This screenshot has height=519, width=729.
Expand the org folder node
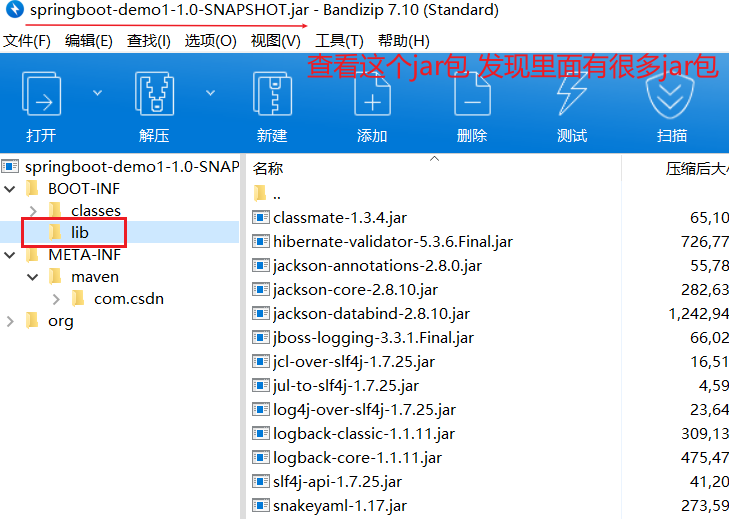(x=10, y=321)
